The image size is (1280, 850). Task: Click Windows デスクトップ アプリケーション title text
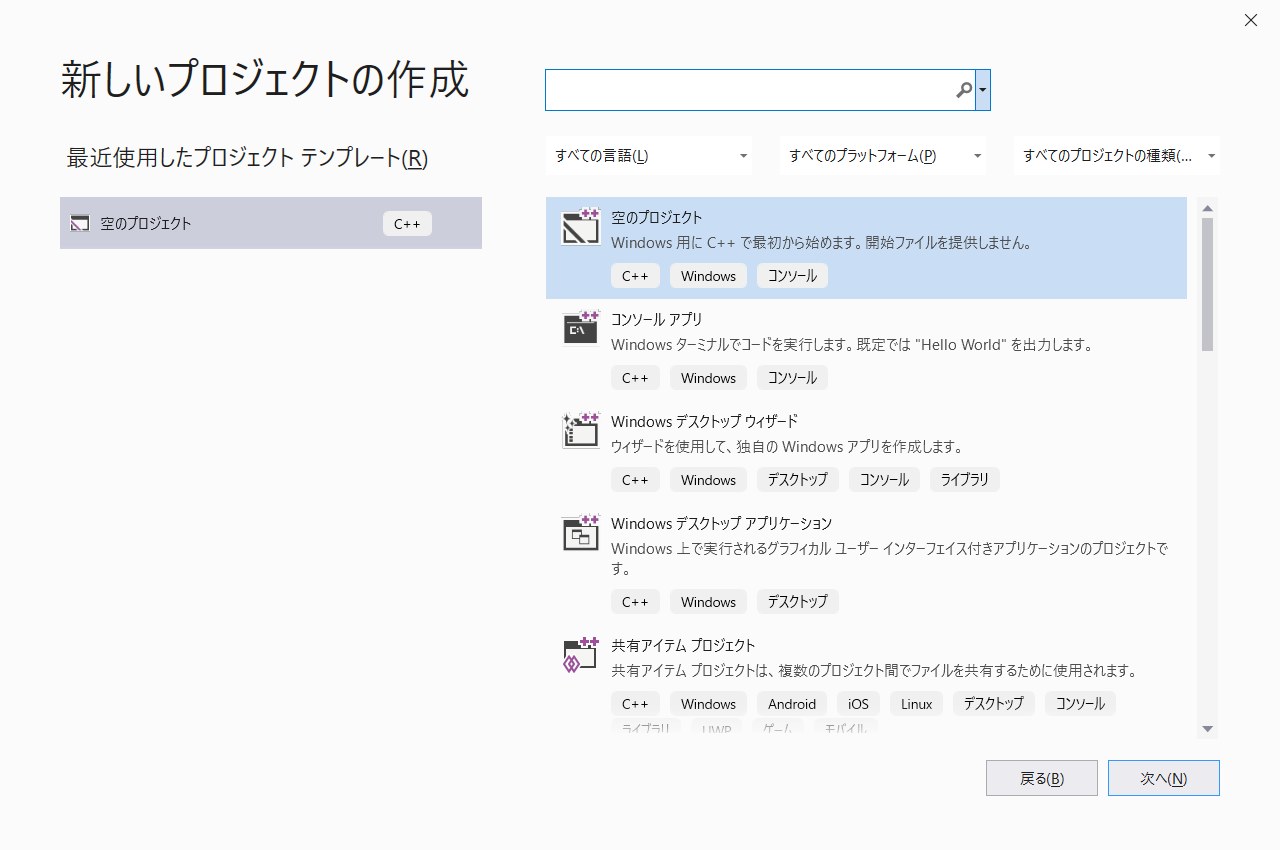click(x=721, y=523)
